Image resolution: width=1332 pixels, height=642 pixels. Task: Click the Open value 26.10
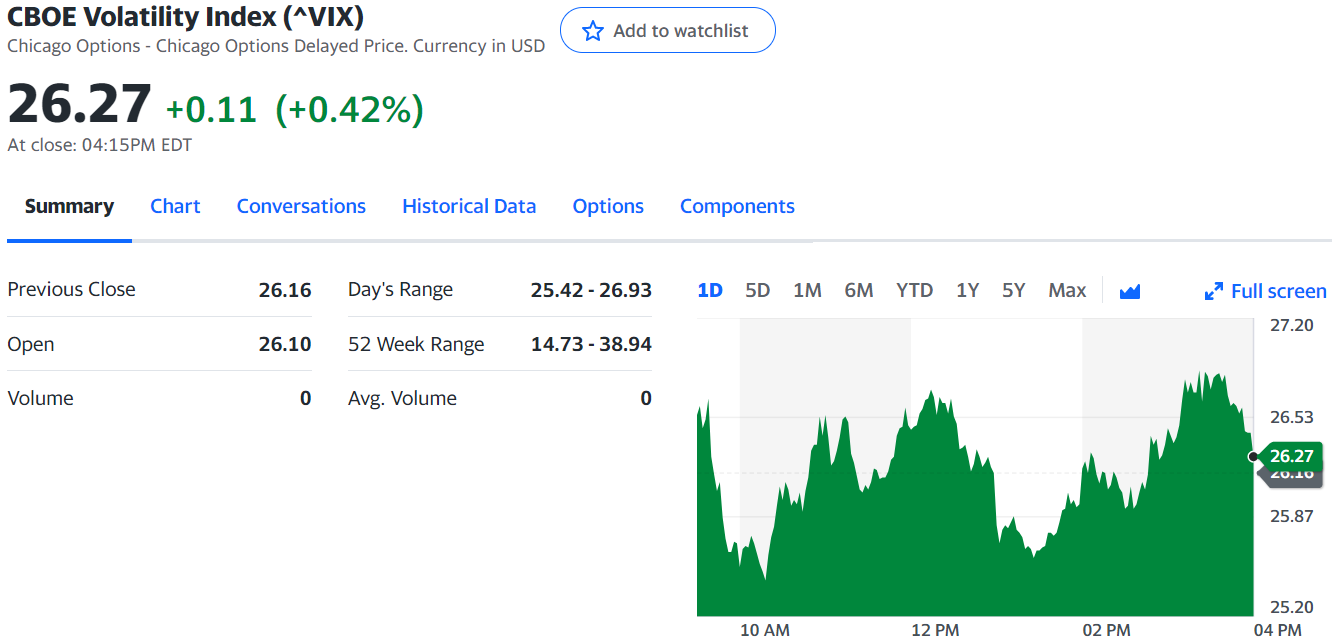[x=285, y=344]
